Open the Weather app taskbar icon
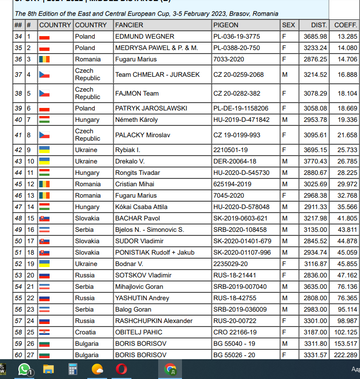Viewport: 360px width, 379px height. 97,369
